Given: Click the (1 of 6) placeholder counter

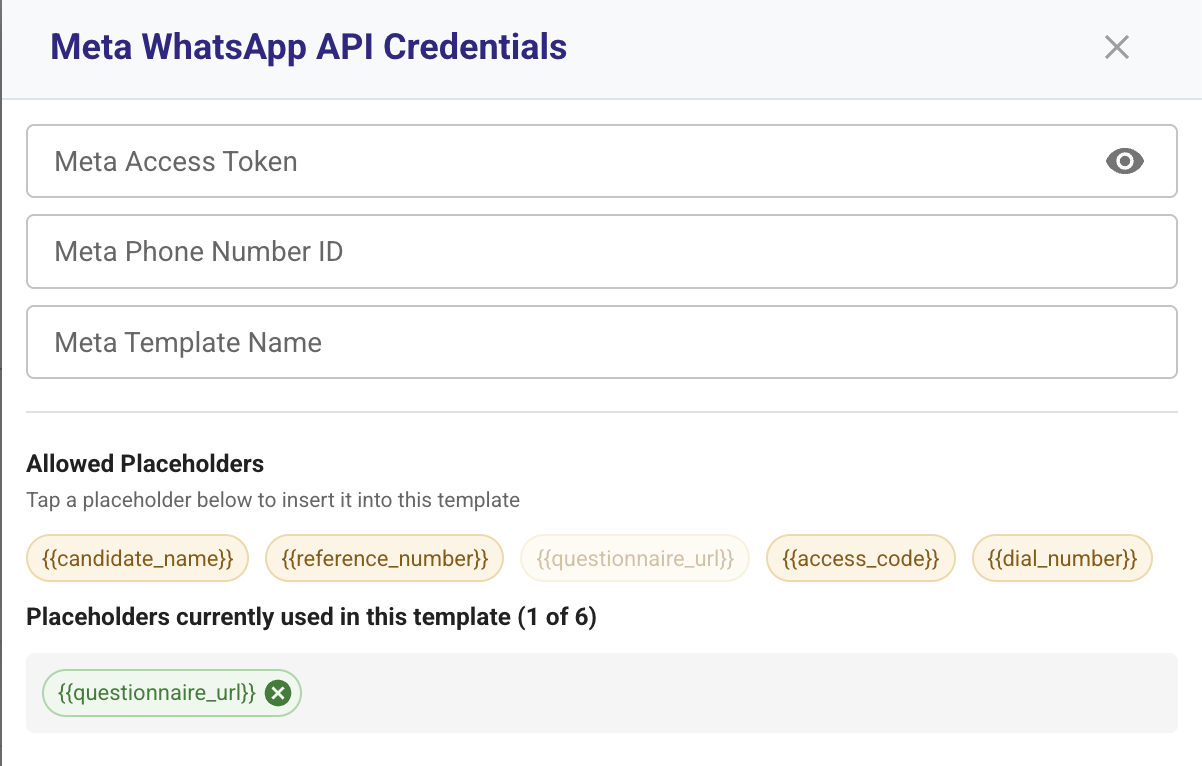Looking at the screenshot, I should (x=557, y=617).
